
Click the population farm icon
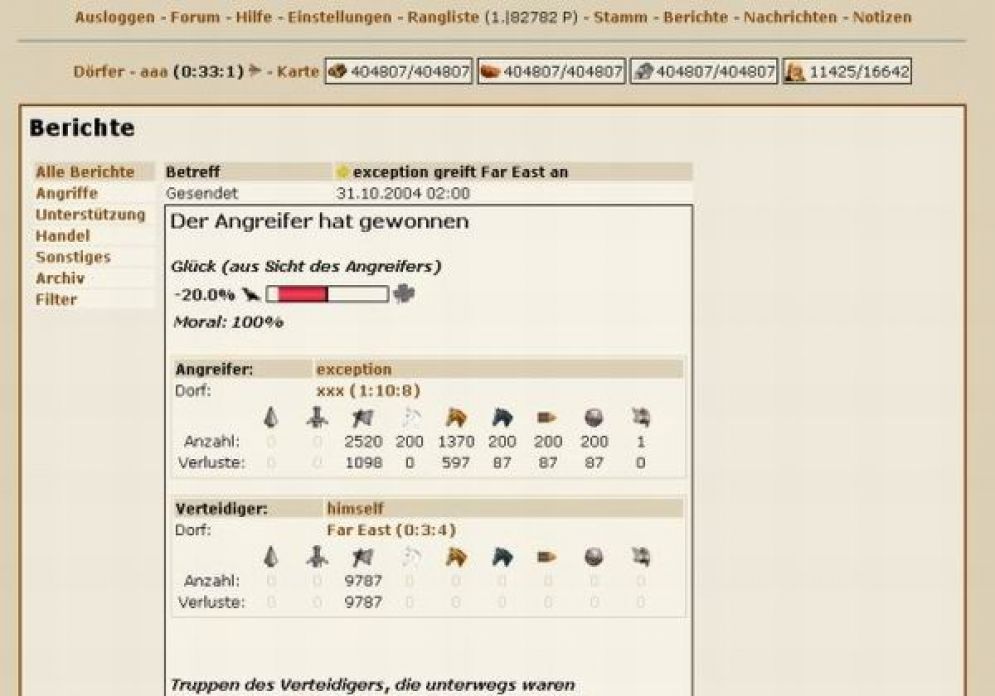[794, 72]
